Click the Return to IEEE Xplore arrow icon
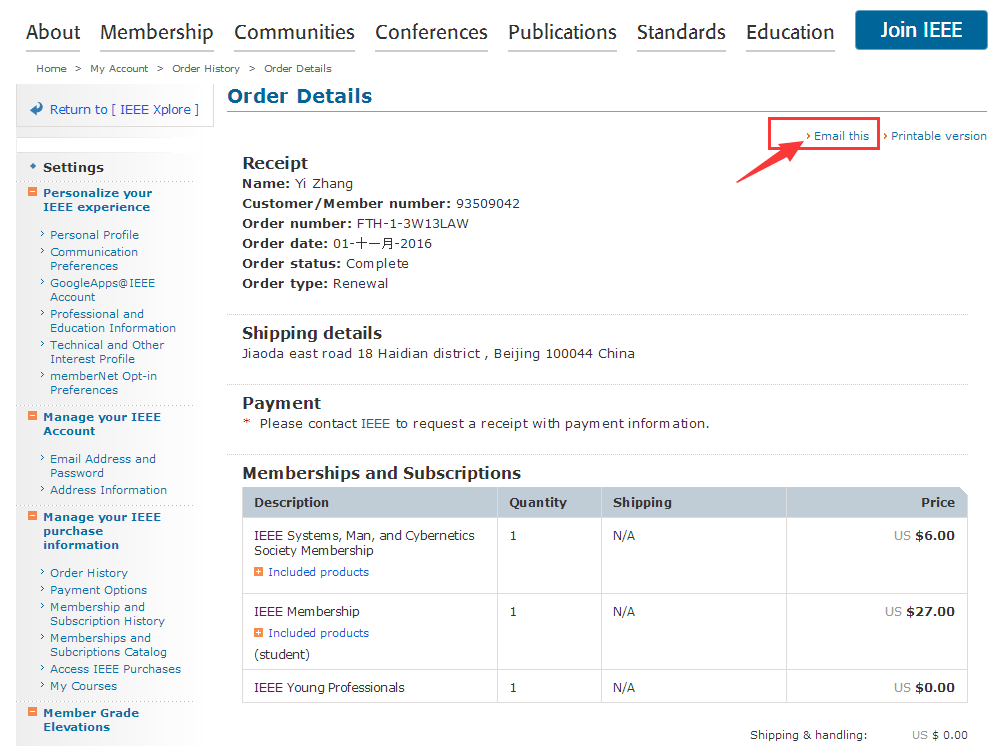Image resolution: width=999 pixels, height=746 pixels. click(36, 109)
